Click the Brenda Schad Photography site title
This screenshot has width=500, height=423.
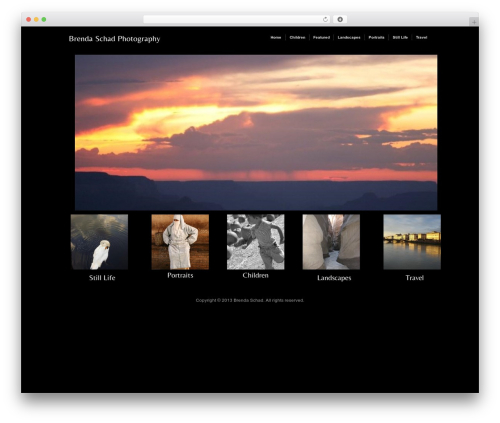tap(114, 39)
